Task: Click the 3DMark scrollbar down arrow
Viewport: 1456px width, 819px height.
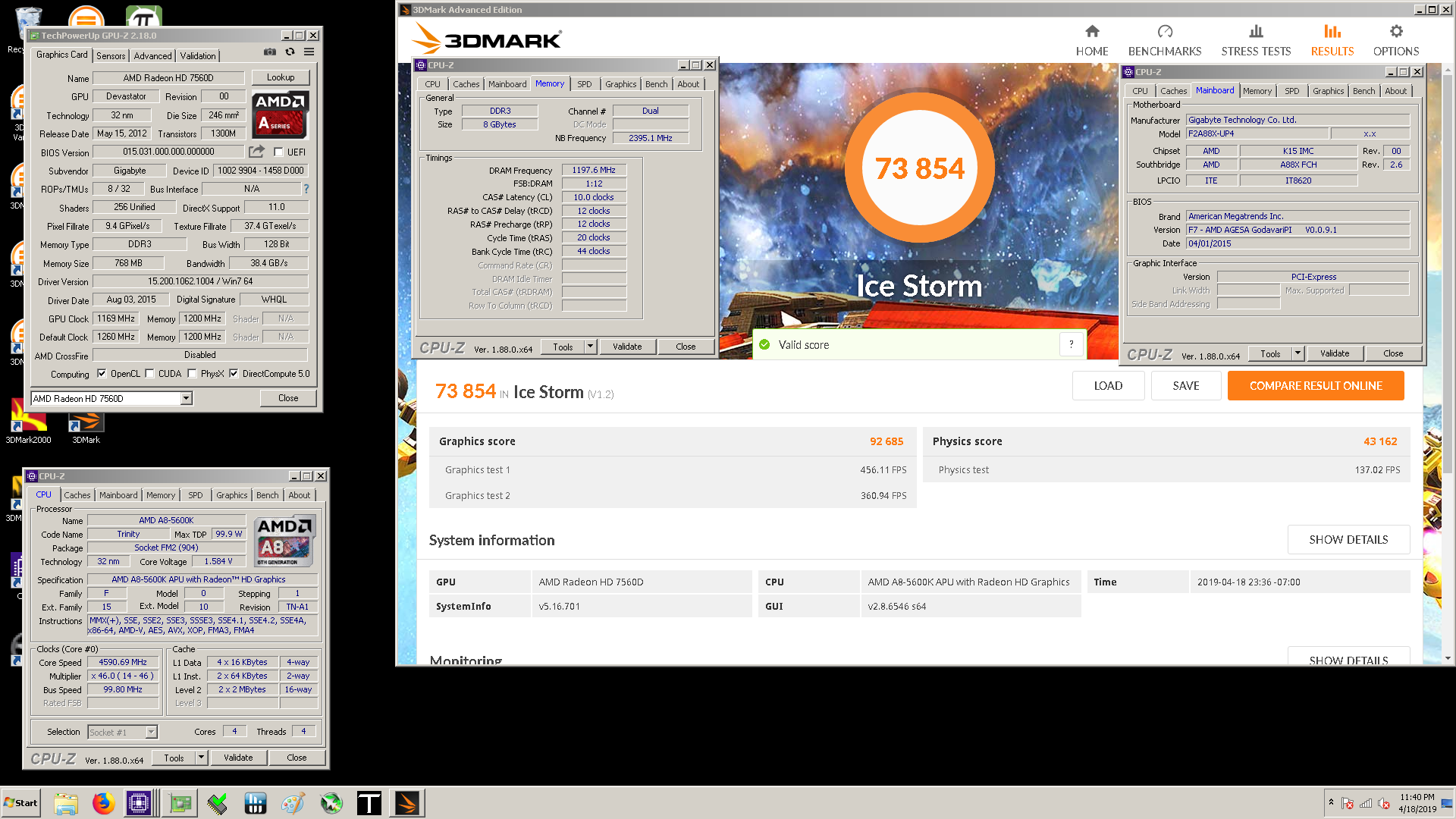Action: (1448, 658)
